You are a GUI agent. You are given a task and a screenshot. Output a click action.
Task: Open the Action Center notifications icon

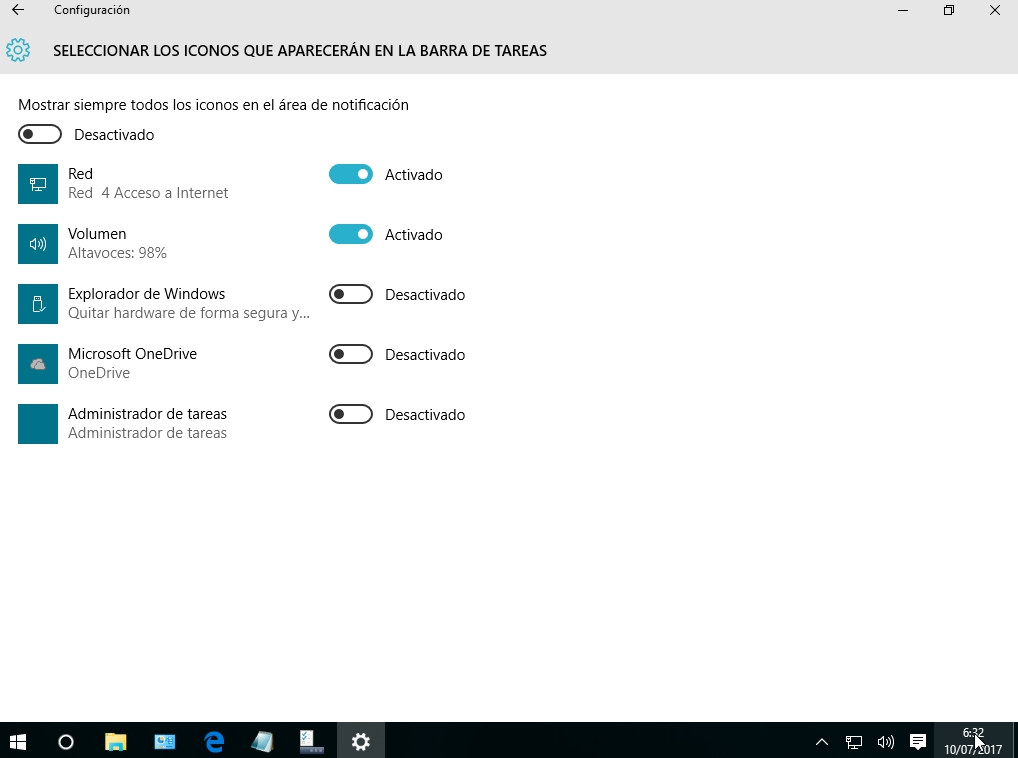coord(917,741)
